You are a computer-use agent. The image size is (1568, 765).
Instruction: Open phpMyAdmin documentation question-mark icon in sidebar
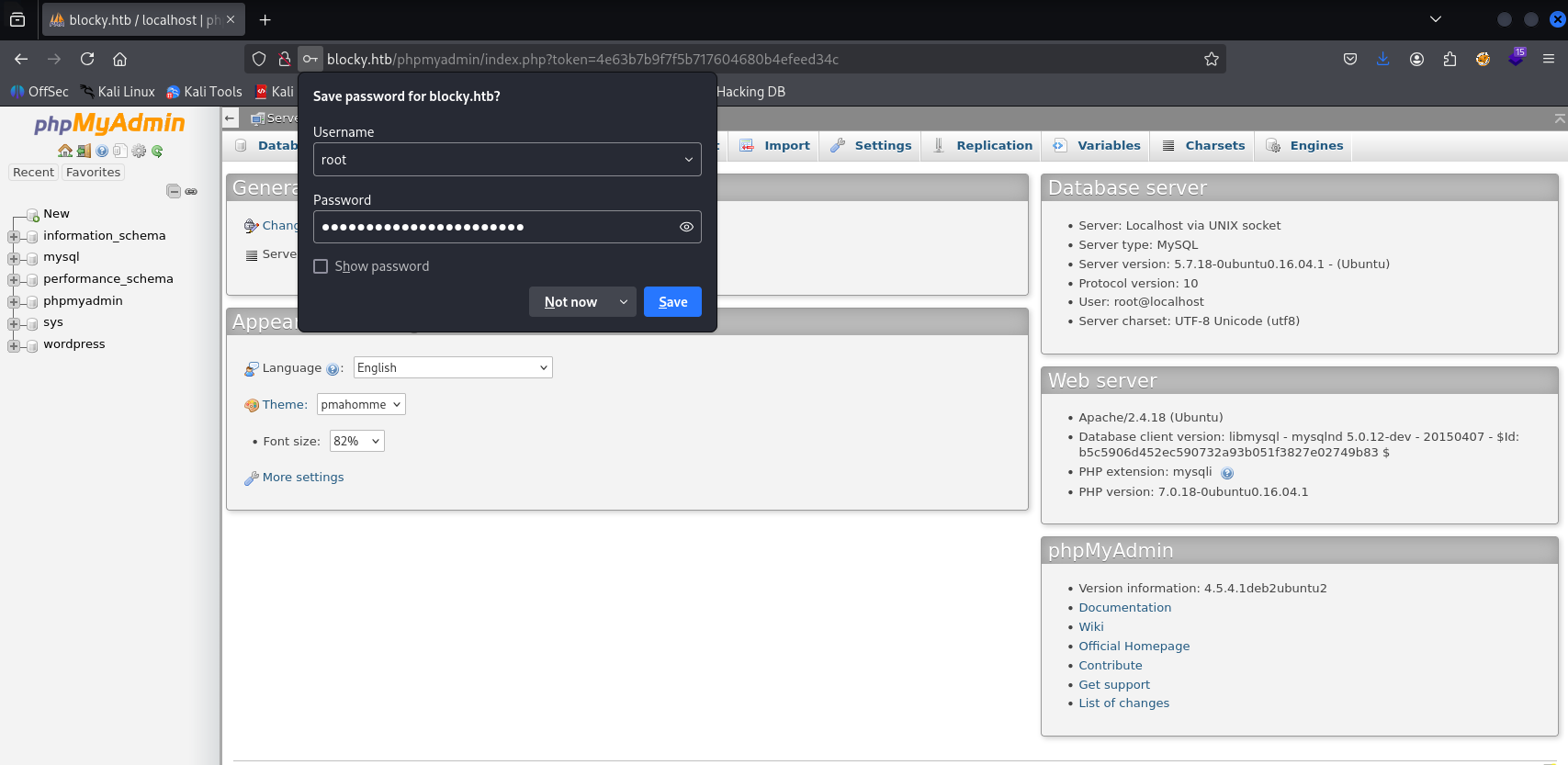coord(102,151)
